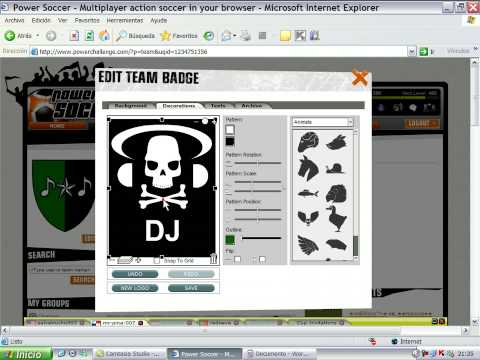Click the IE Stop toolbar icon
The height and width of the screenshot is (360, 480).
coord(74,36)
